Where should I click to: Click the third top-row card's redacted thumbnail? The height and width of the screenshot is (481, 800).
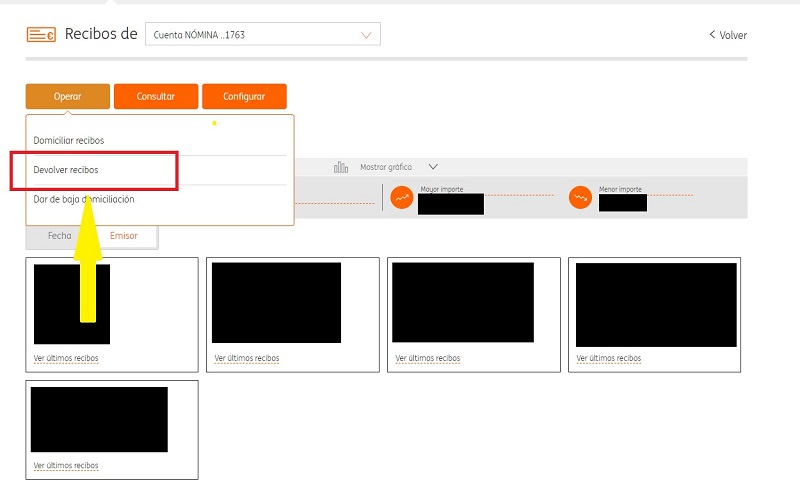462,303
